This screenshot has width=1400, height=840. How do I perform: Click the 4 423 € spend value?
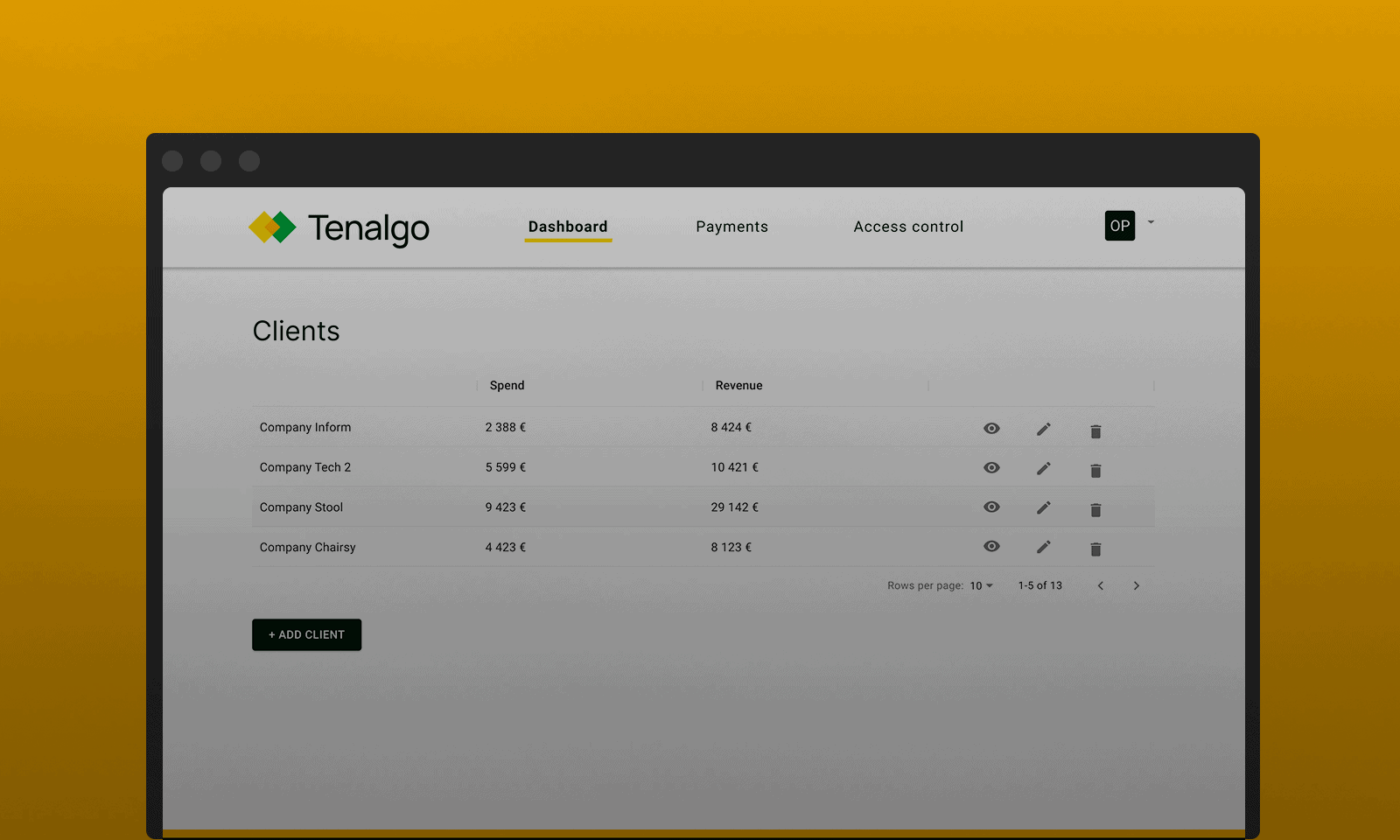pos(506,547)
